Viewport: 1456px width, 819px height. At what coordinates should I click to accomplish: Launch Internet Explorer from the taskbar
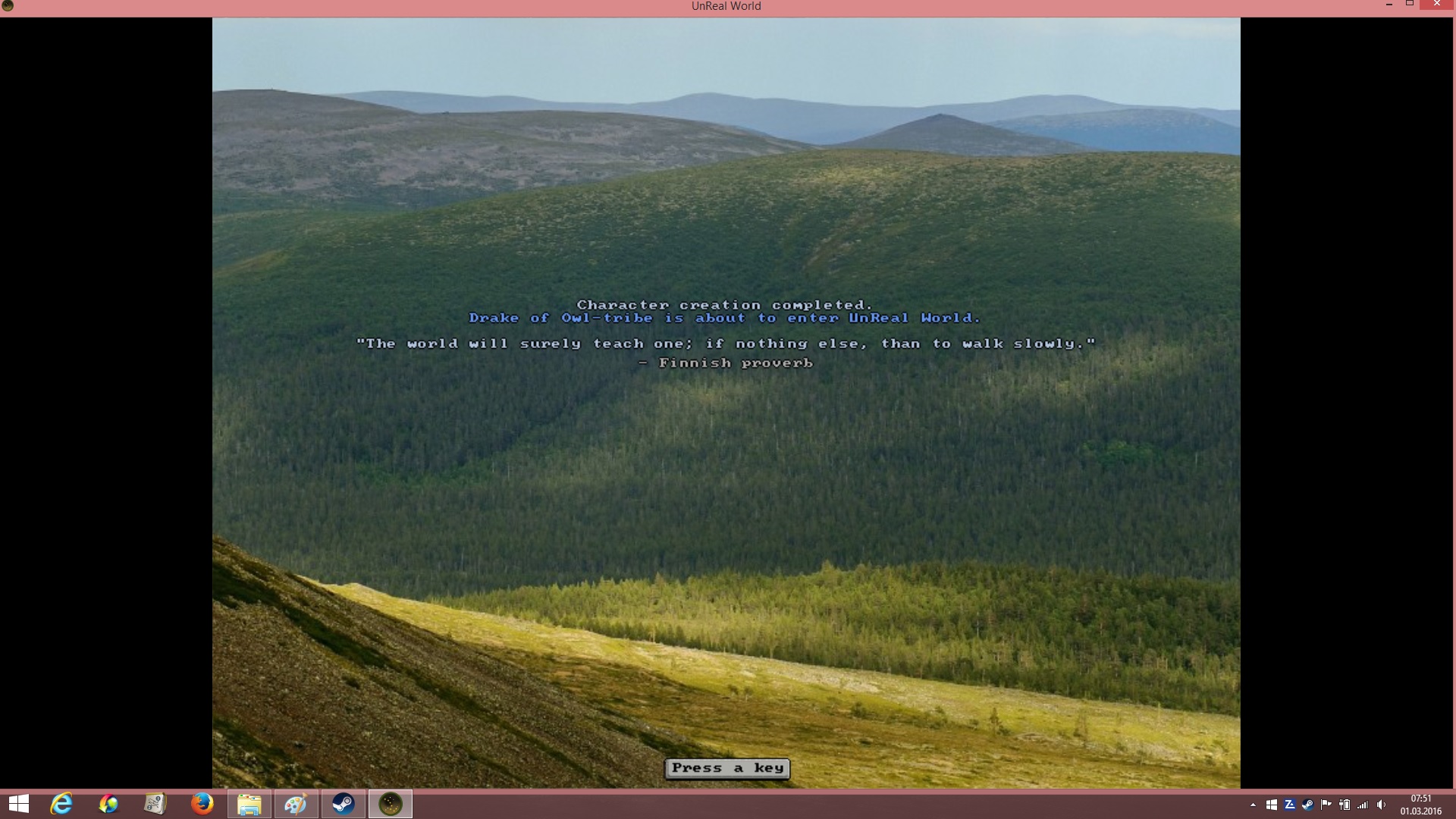coord(61,804)
